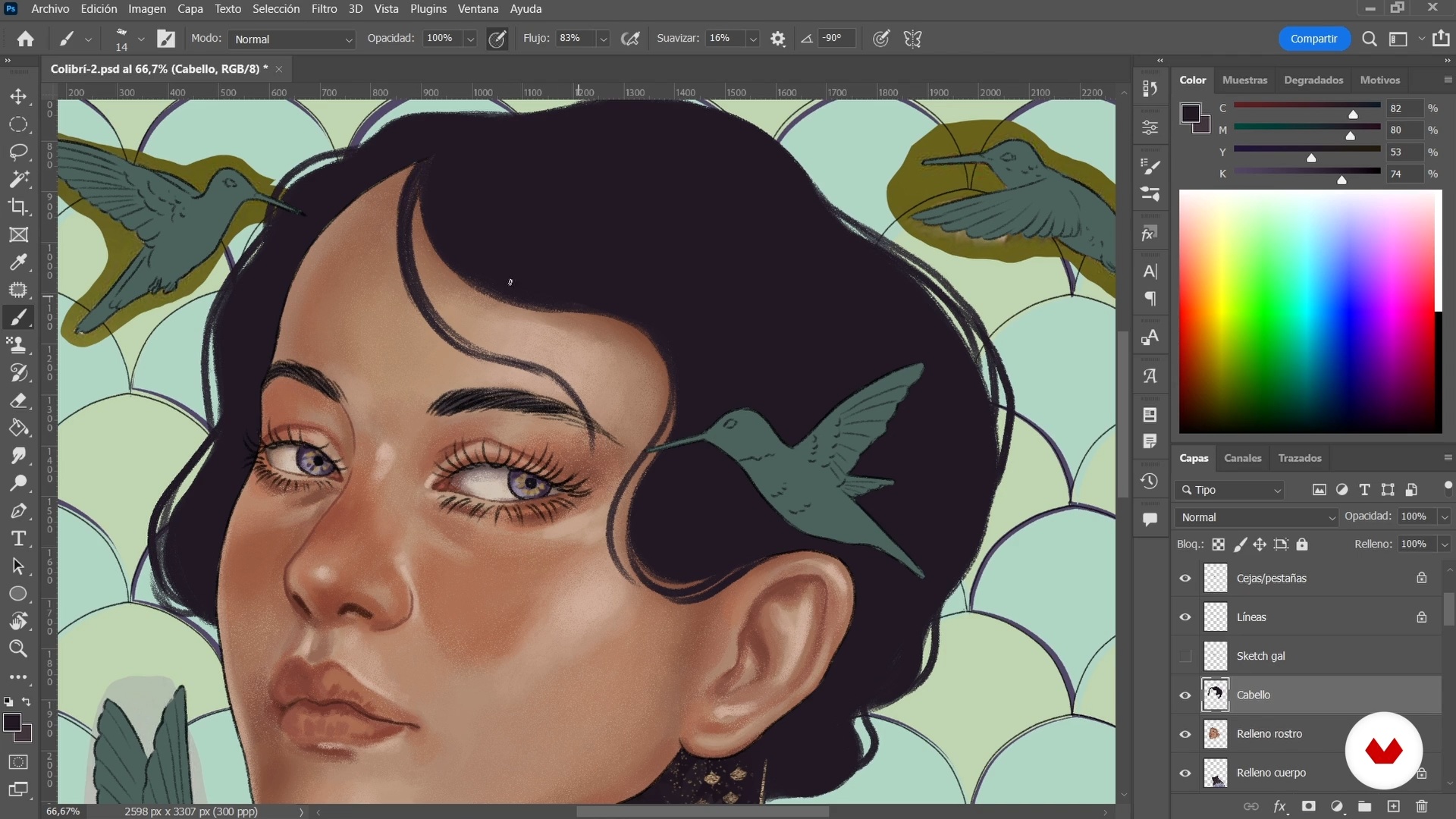Toggle lock transparent pixels
Image resolution: width=1456 pixels, height=819 pixels.
click(1219, 544)
